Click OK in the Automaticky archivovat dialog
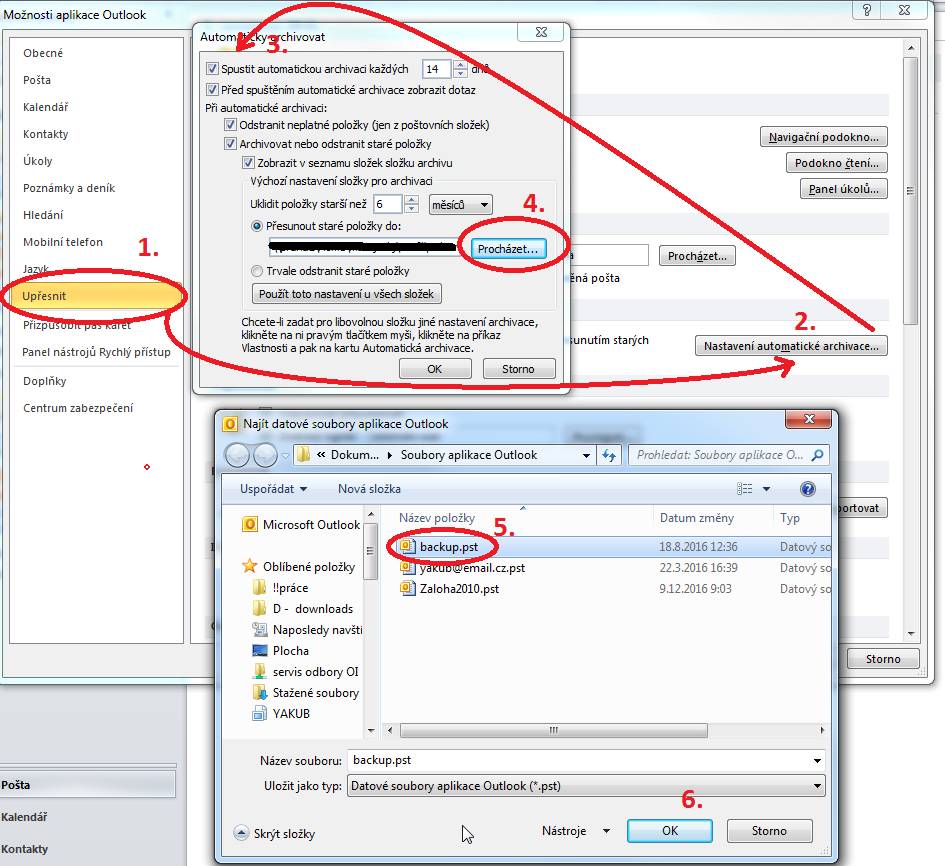 [x=435, y=369]
